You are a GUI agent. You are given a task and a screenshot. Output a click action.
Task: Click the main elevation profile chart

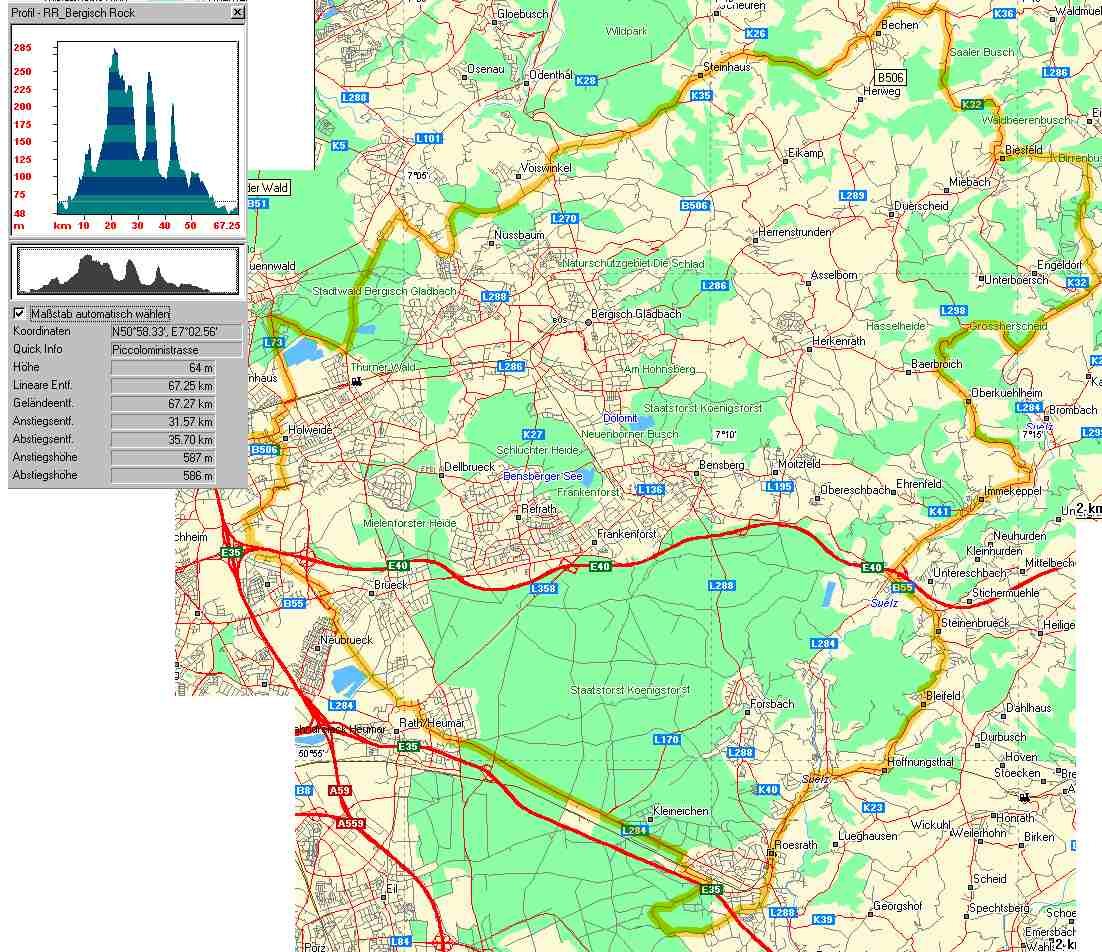click(x=146, y=128)
